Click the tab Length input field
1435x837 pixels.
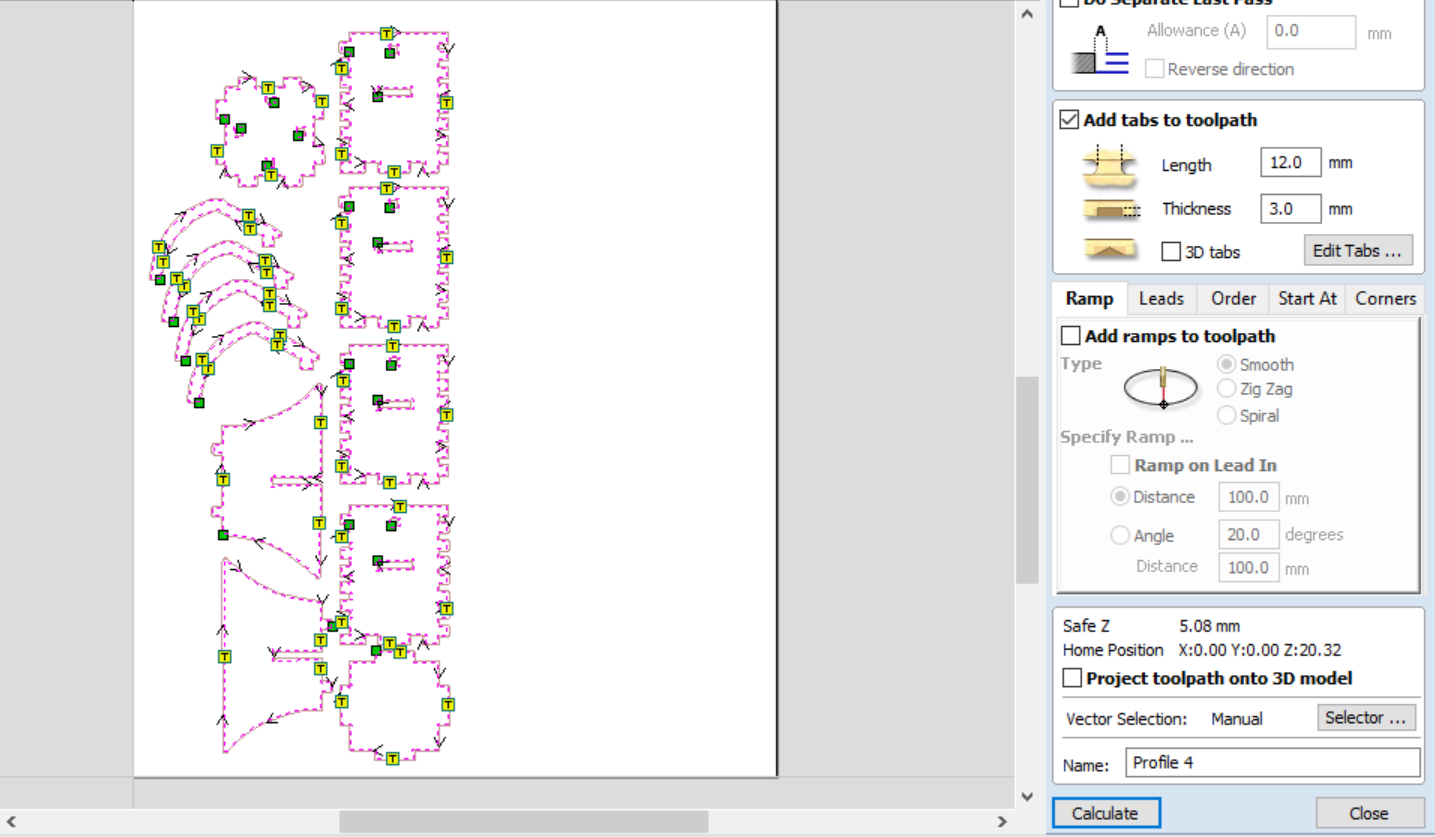coord(1290,162)
